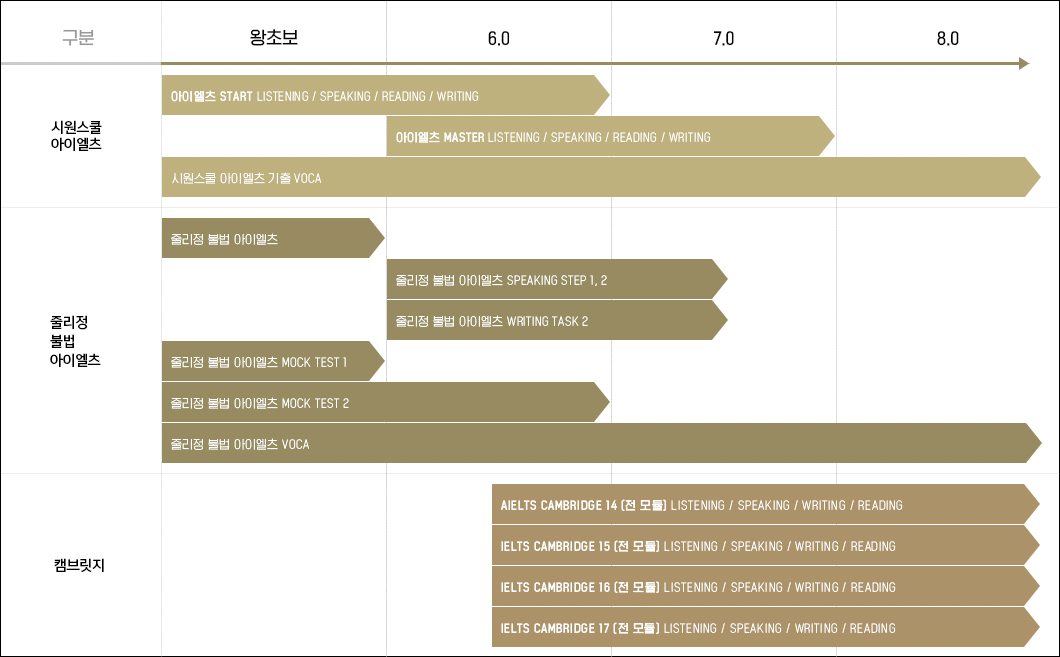Click the 8.0 level header
The image size is (1060, 657).
click(x=948, y=39)
